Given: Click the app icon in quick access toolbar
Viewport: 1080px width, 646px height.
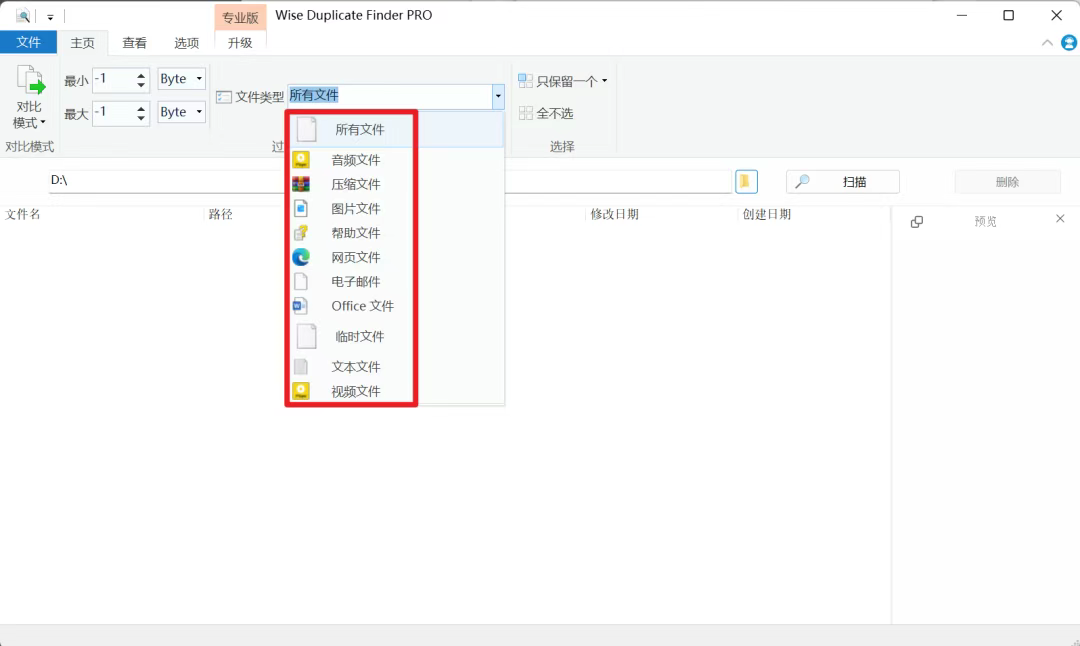Looking at the screenshot, I should [x=23, y=15].
